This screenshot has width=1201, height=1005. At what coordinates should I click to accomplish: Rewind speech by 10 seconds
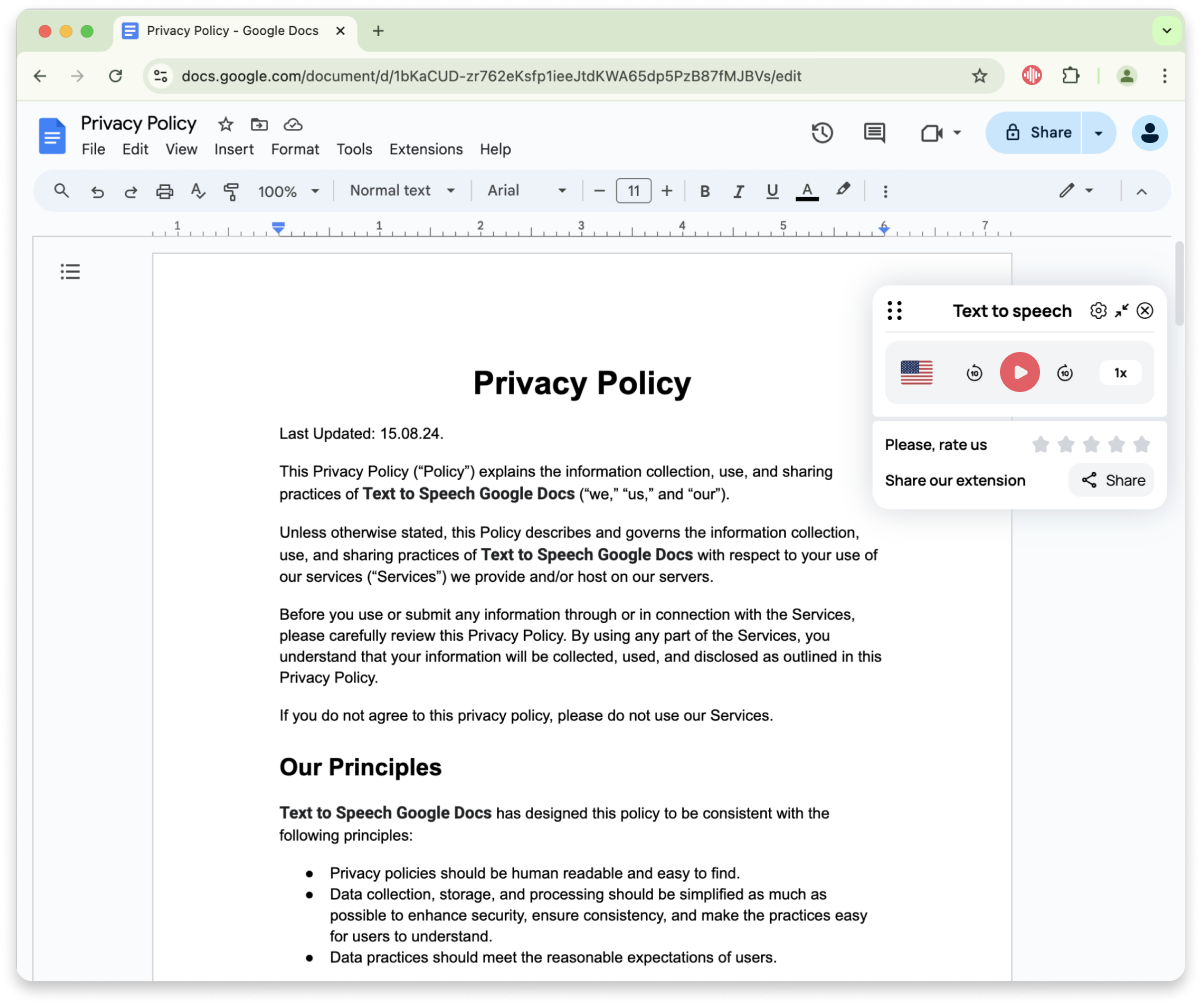pyautogui.click(x=974, y=373)
